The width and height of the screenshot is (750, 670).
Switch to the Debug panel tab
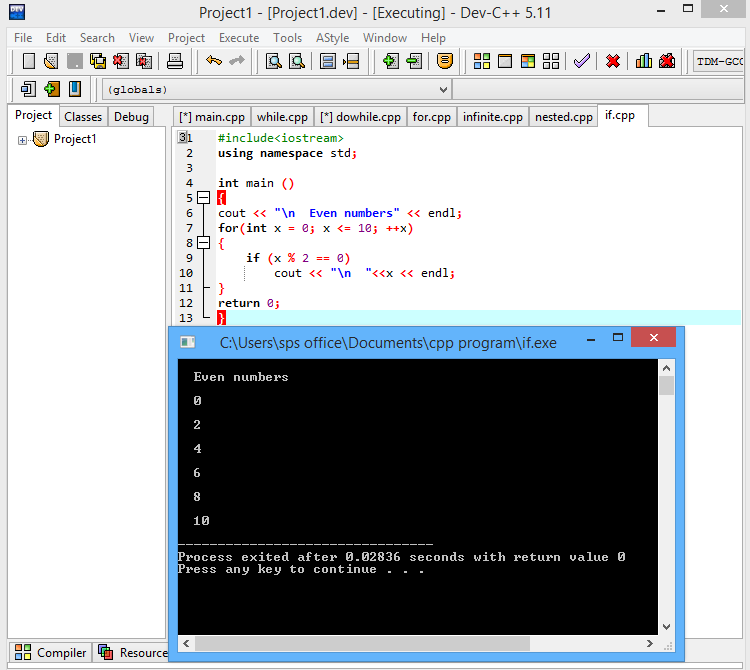pyautogui.click(x=131, y=117)
